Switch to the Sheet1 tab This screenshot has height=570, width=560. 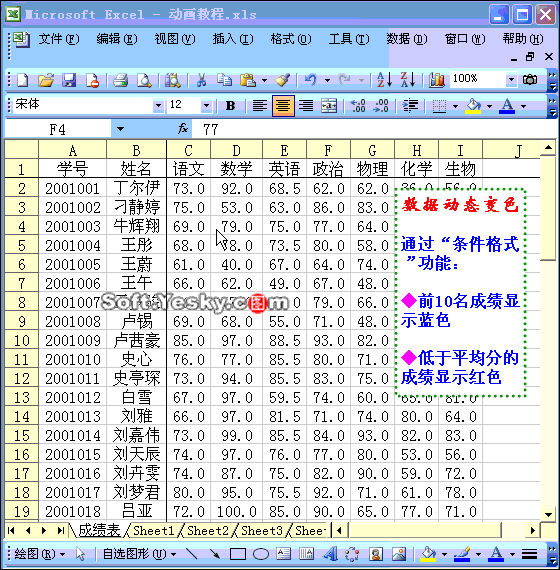(153, 530)
